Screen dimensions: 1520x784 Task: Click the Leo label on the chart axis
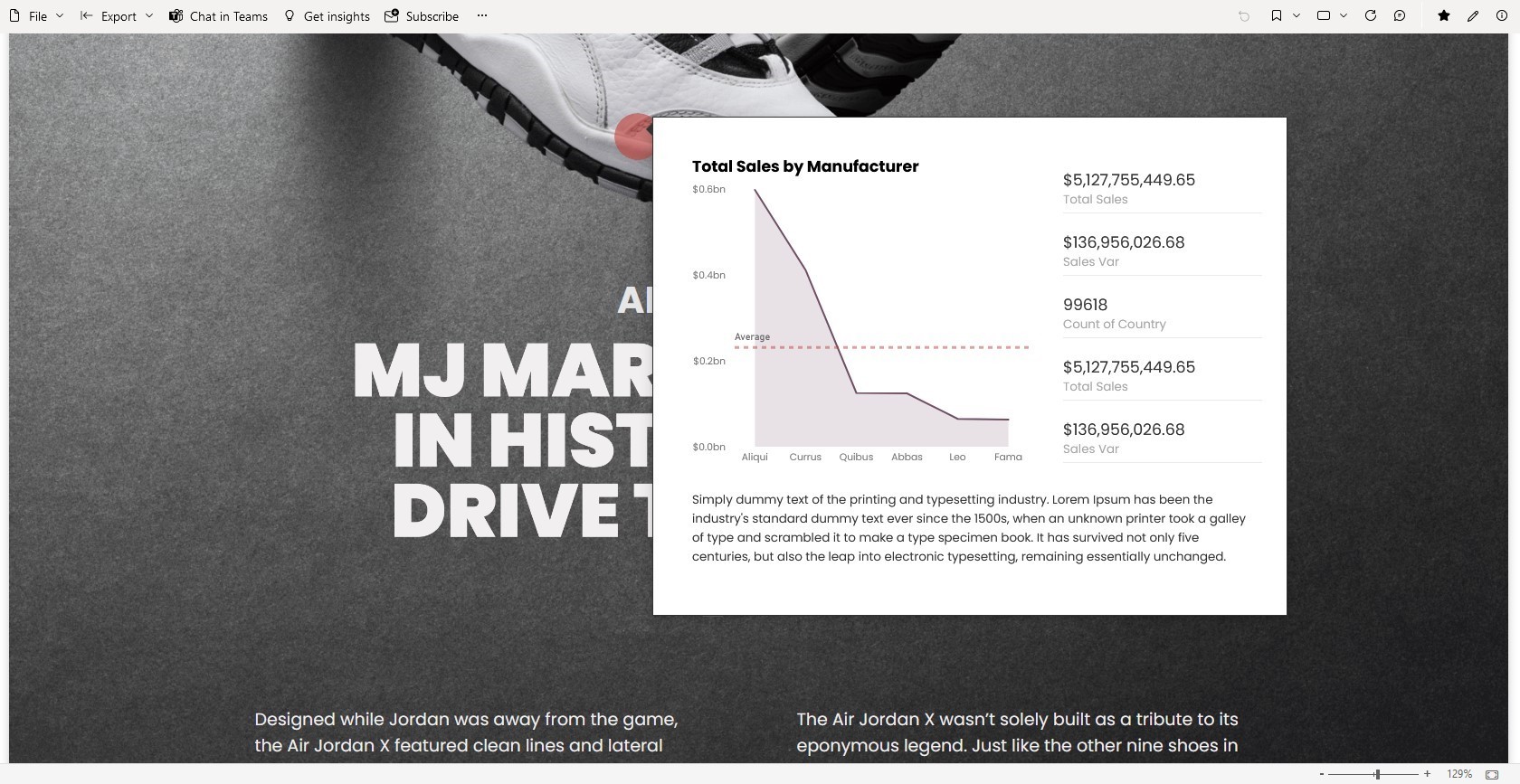pyautogui.click(x=957, y=457)
